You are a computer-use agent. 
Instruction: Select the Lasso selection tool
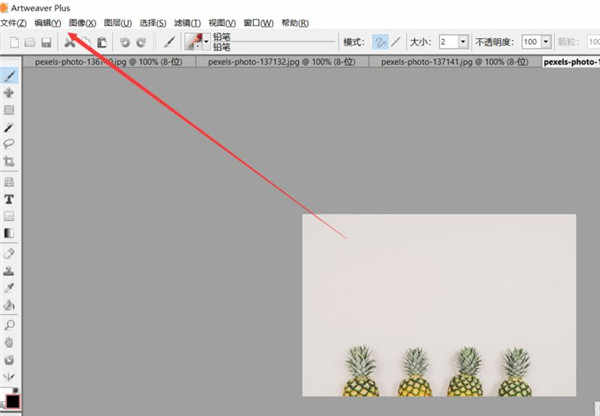tap(9, 144)
